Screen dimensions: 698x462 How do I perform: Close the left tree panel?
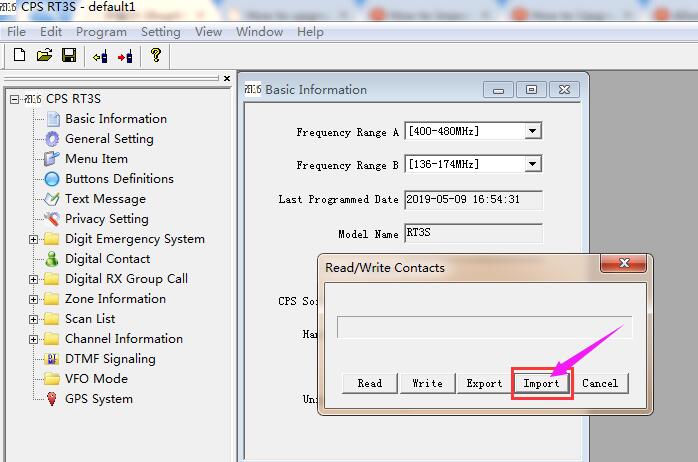point(227,78)
